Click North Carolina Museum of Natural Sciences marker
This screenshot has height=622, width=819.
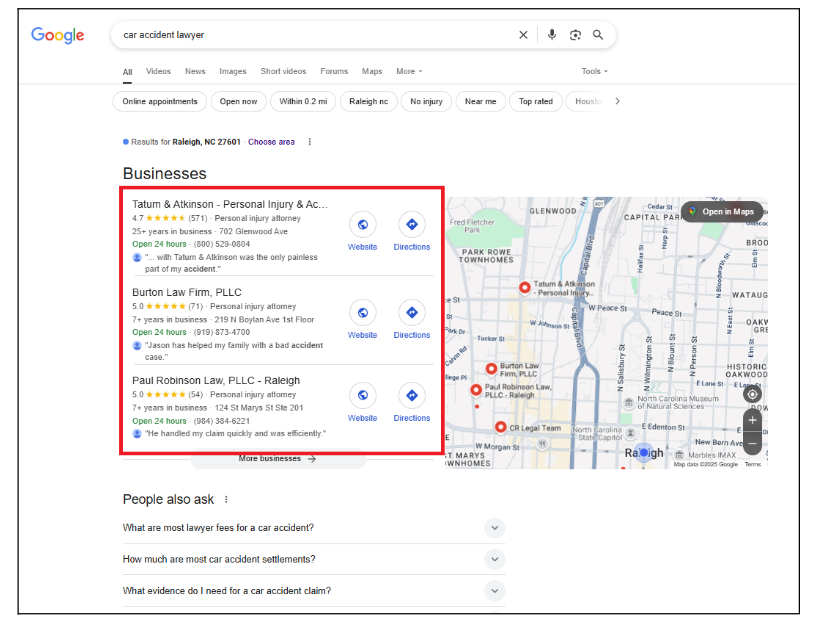629,403
